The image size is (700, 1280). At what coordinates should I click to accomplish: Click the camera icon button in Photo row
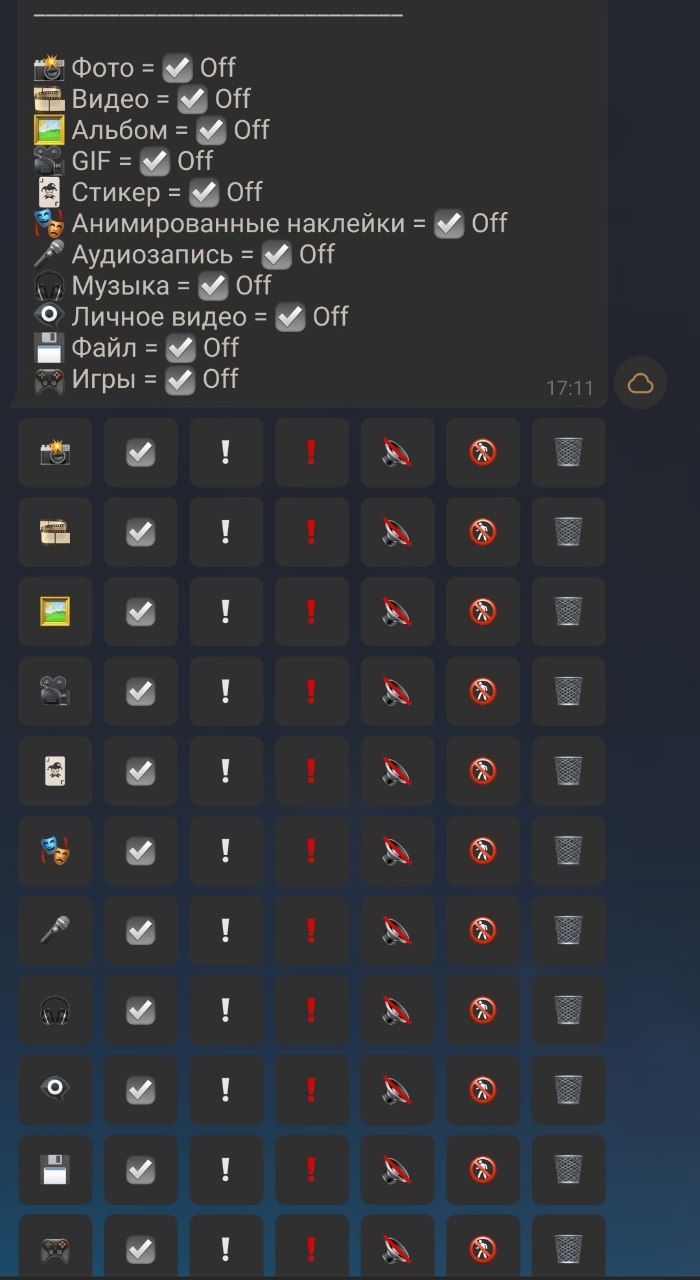pos(55,452)
